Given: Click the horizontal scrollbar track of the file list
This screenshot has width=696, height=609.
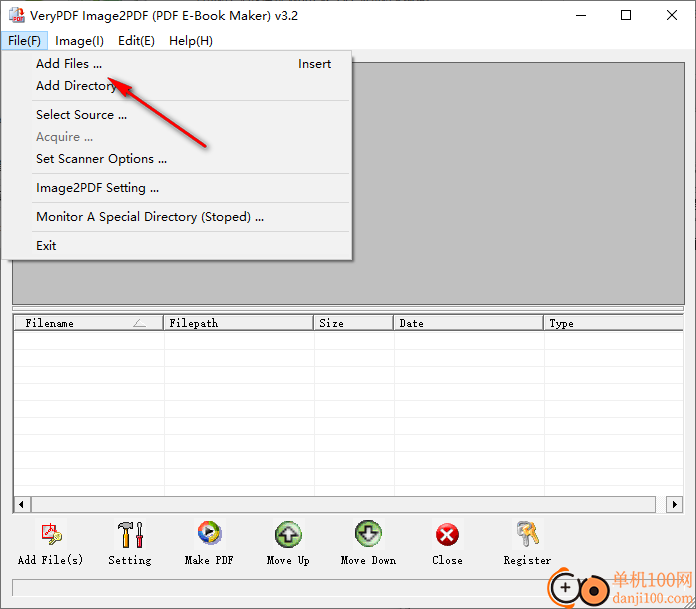Looking at the screenshot, I should tap(343, 504).
